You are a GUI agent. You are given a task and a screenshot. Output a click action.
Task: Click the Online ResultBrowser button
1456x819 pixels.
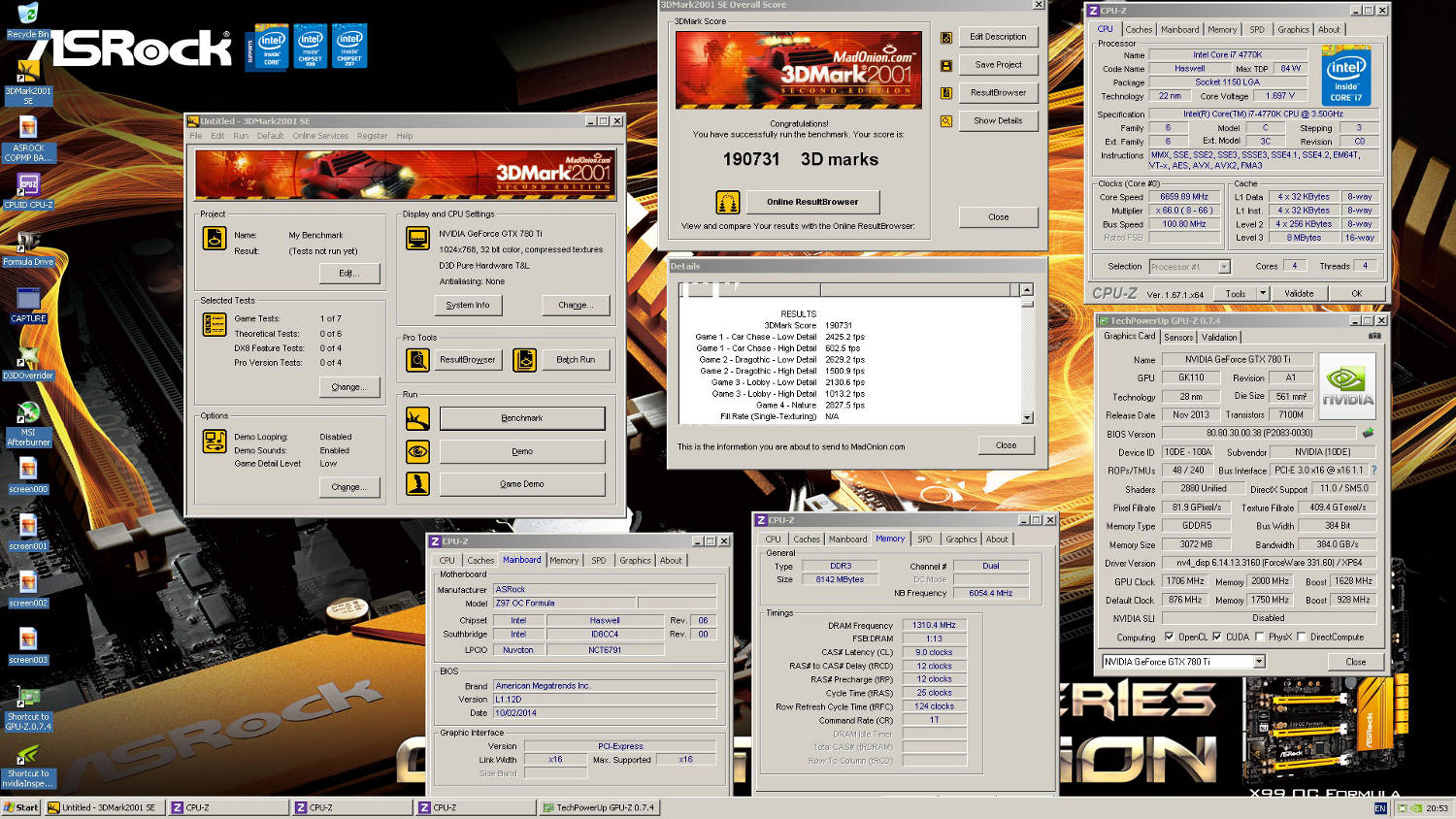812,202
